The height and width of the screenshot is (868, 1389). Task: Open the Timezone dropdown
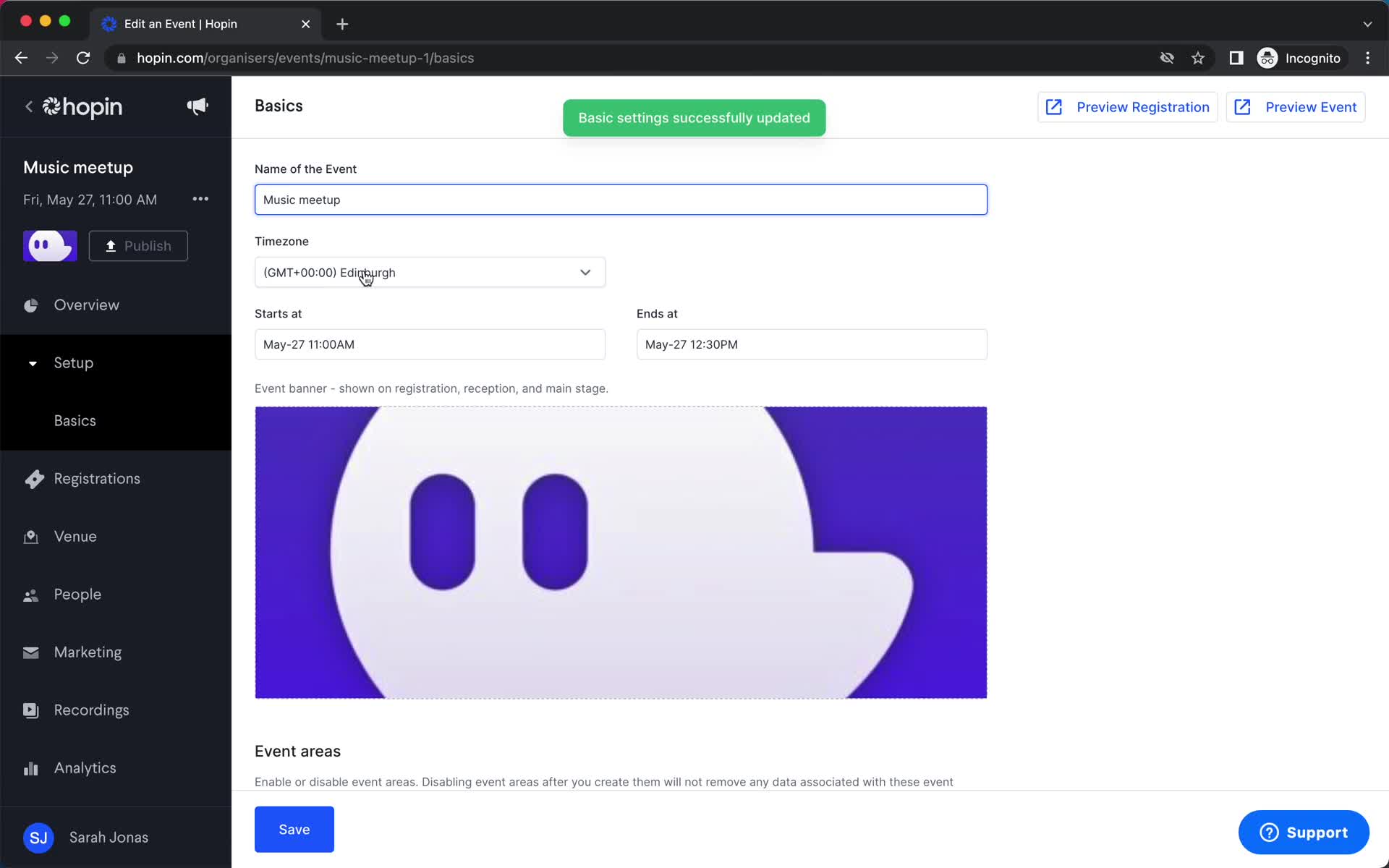point(430,272)
